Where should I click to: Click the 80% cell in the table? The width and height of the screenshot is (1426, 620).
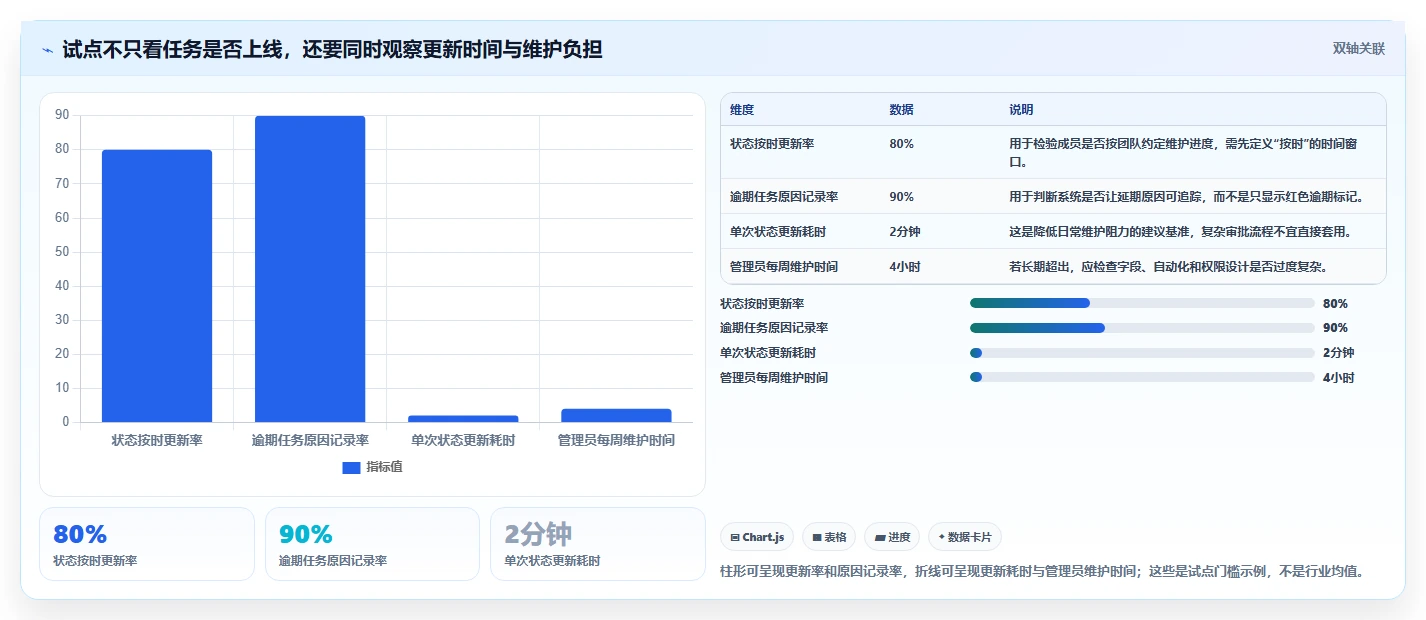901,144
